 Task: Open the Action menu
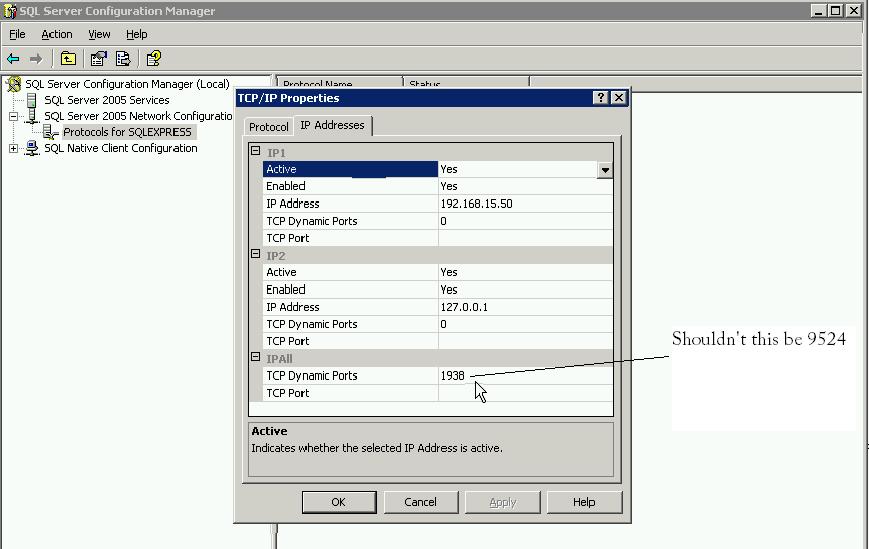click(x=56, y=34)
